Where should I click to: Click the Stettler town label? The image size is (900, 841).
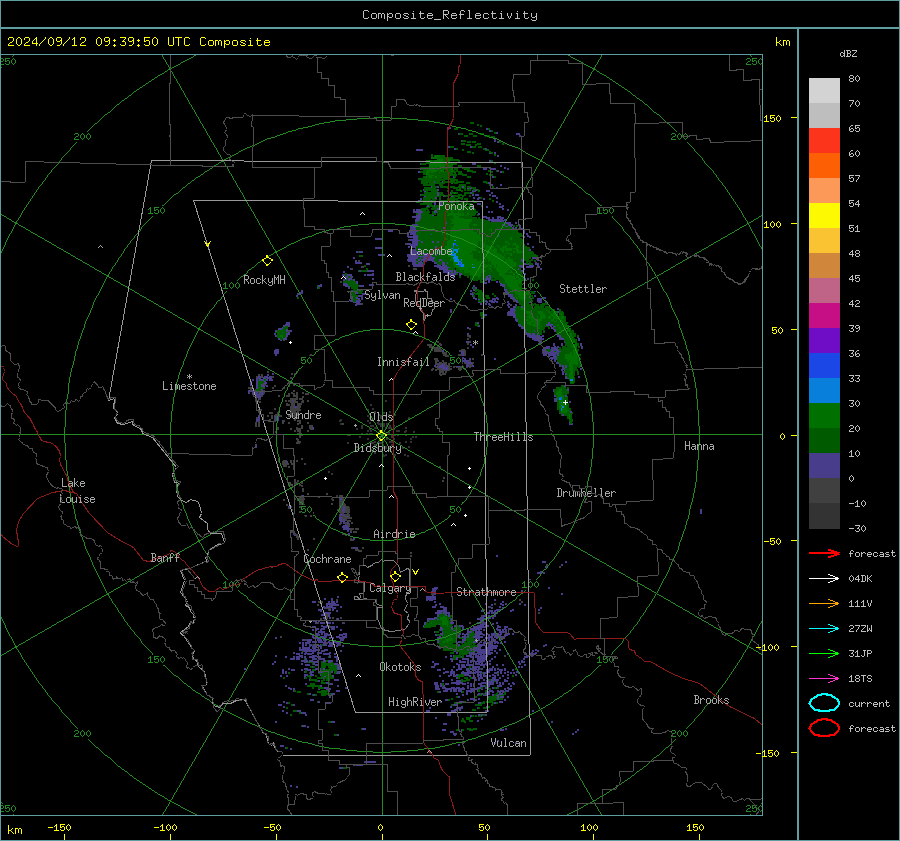pos(583,289)
